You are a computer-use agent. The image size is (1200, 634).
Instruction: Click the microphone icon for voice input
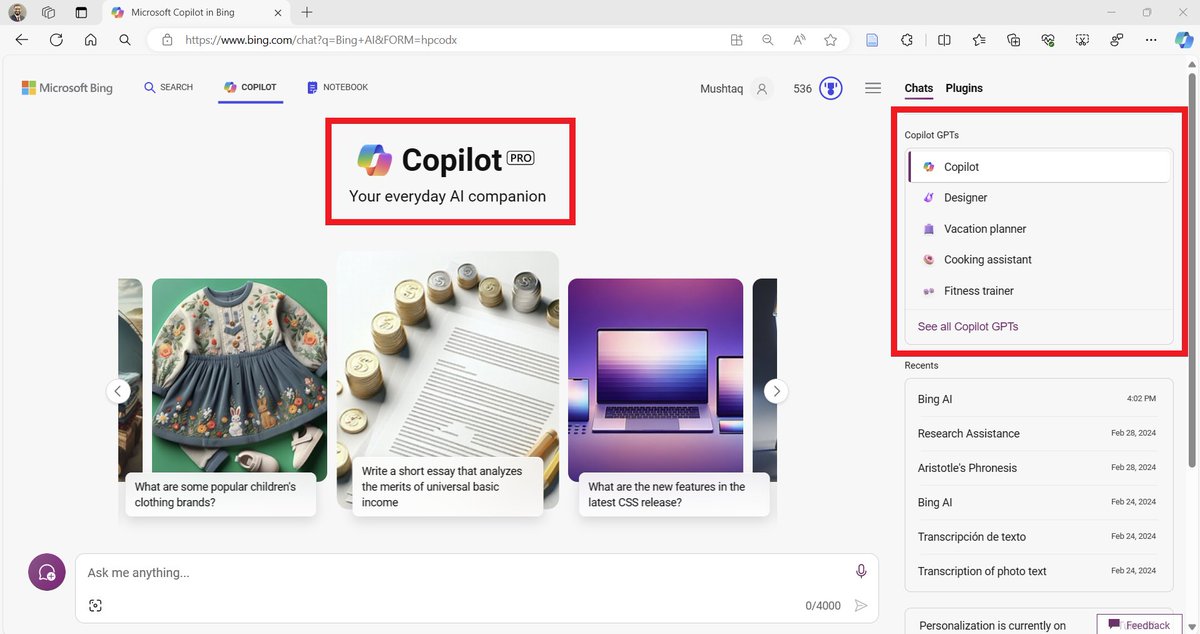[x=861, y=570]
